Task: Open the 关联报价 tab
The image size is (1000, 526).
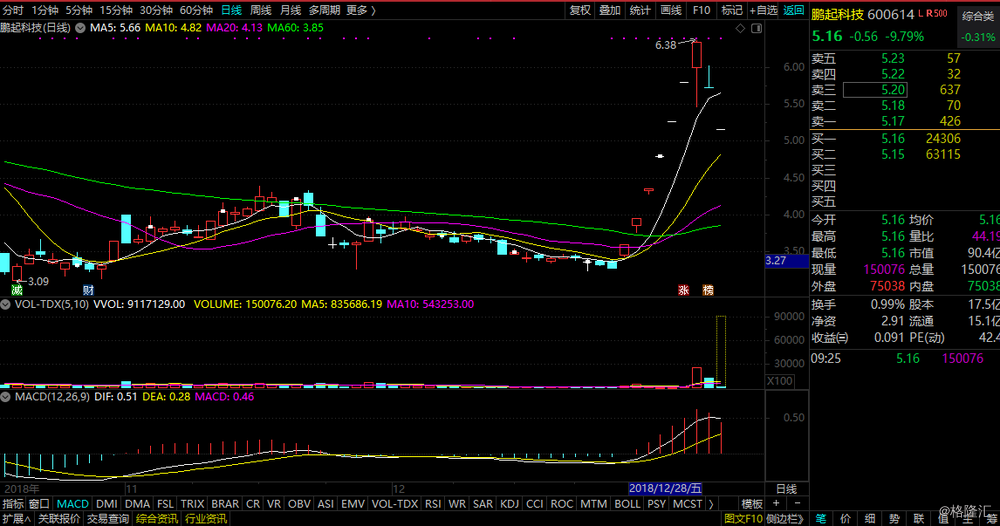Action: 59,519
